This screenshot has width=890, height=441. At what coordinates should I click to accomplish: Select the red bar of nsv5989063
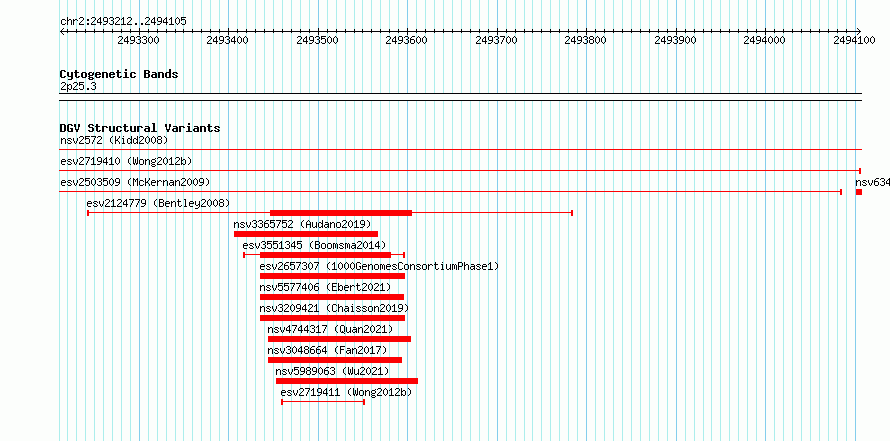(347, 381)
